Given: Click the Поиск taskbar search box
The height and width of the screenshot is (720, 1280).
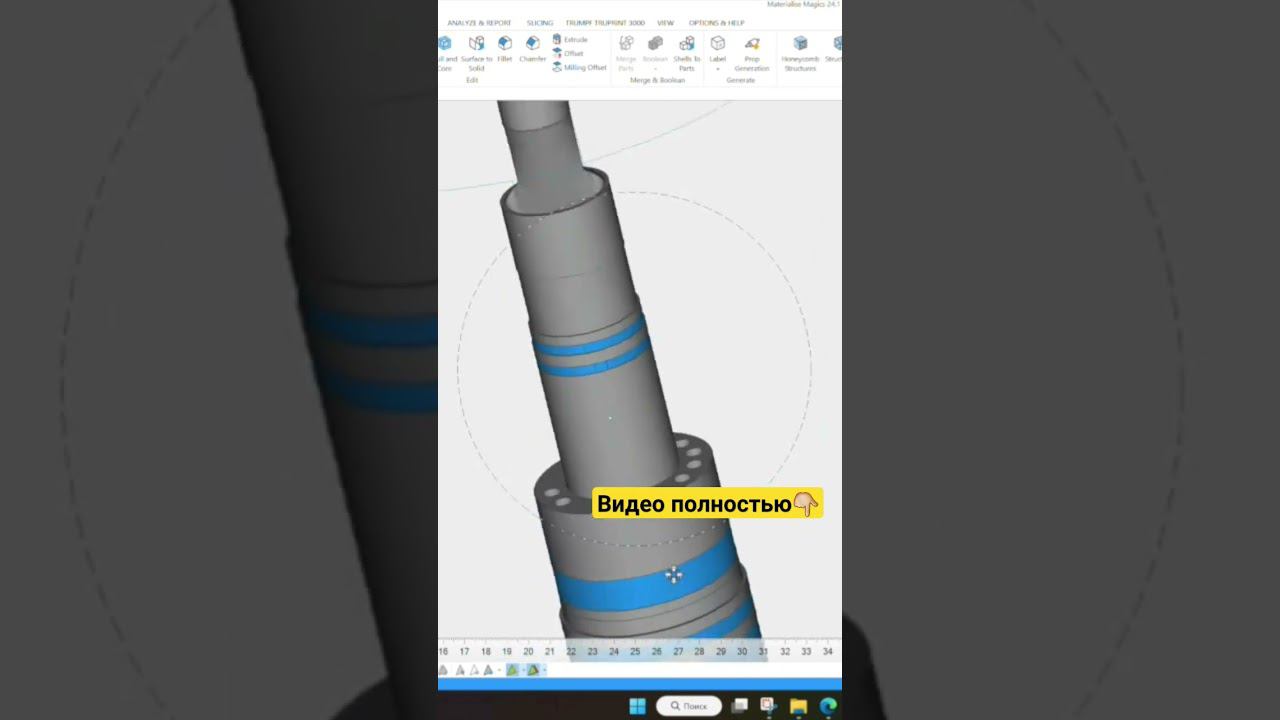Looking at the screenshot, I should click(x=689, y=706).
